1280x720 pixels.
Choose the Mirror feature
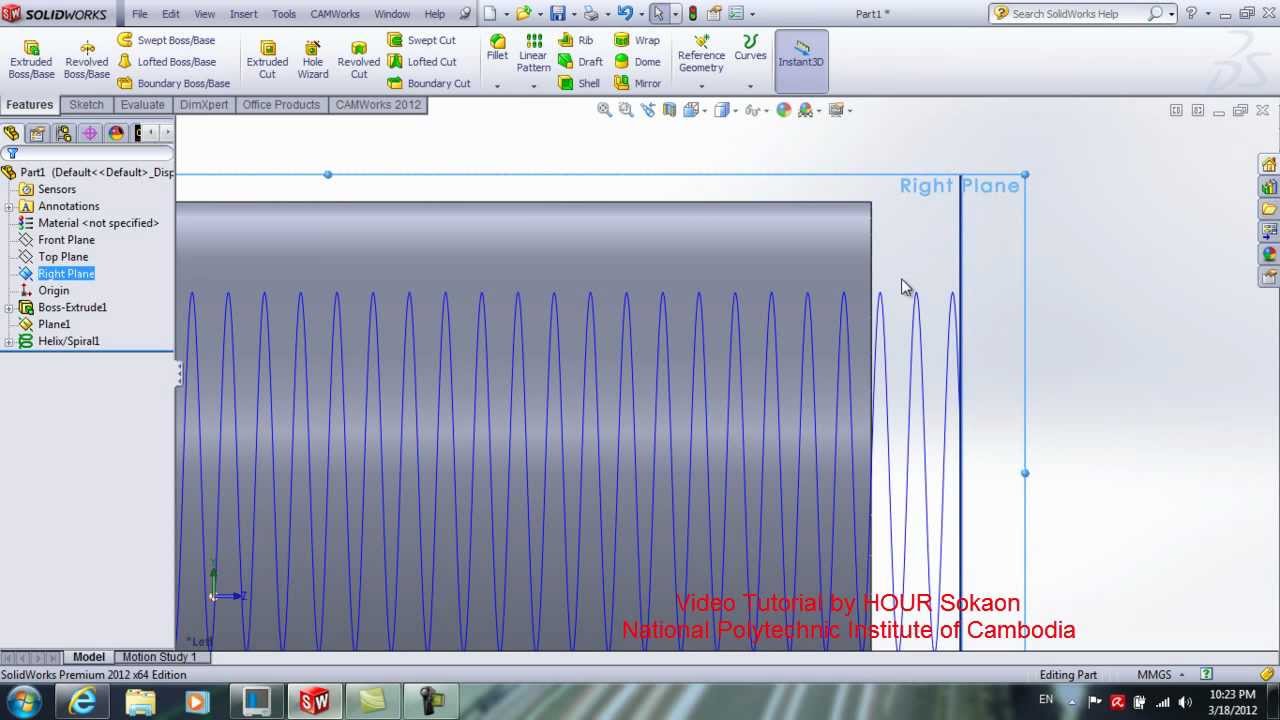click(638, 83)
